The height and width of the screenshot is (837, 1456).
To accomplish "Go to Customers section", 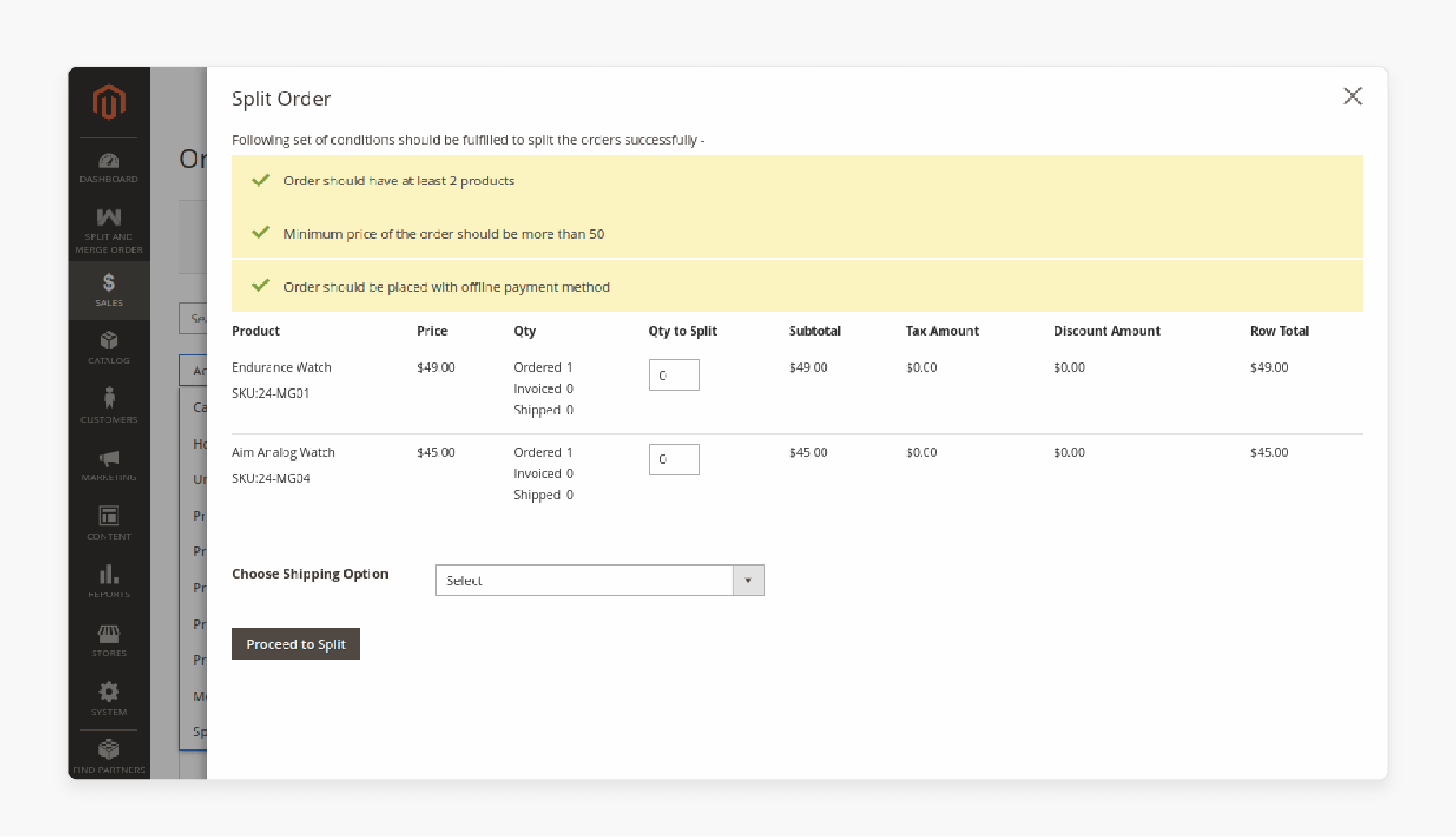I will (109, 405).
